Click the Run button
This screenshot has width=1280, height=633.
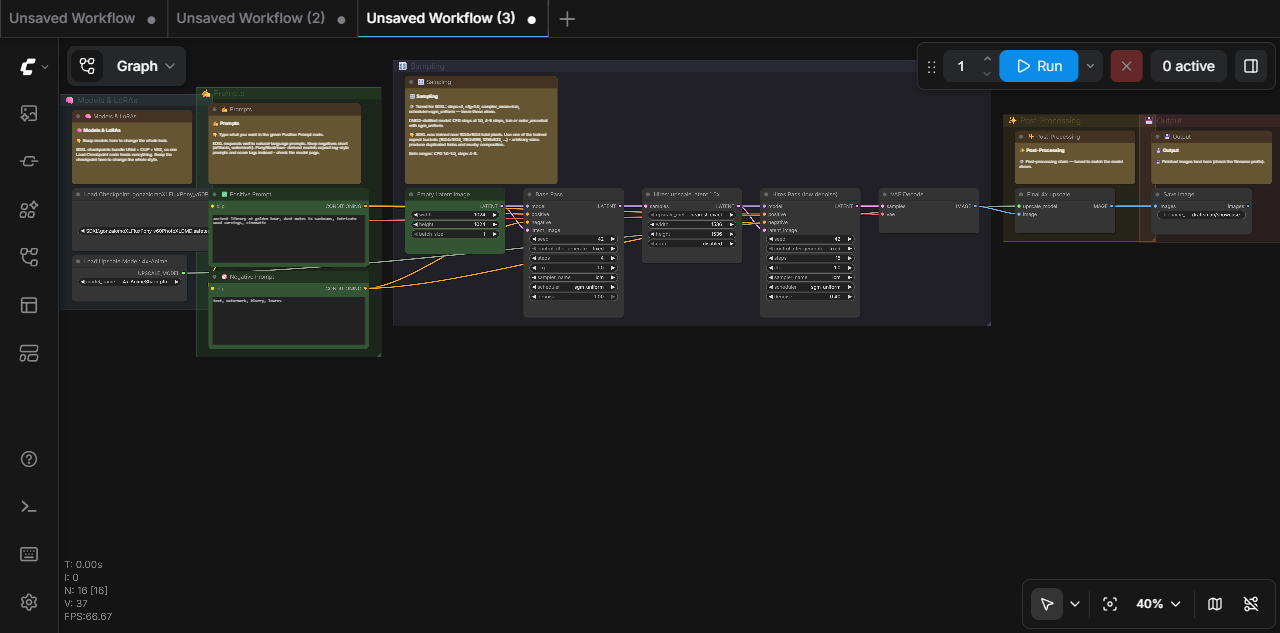[1039, 66]
